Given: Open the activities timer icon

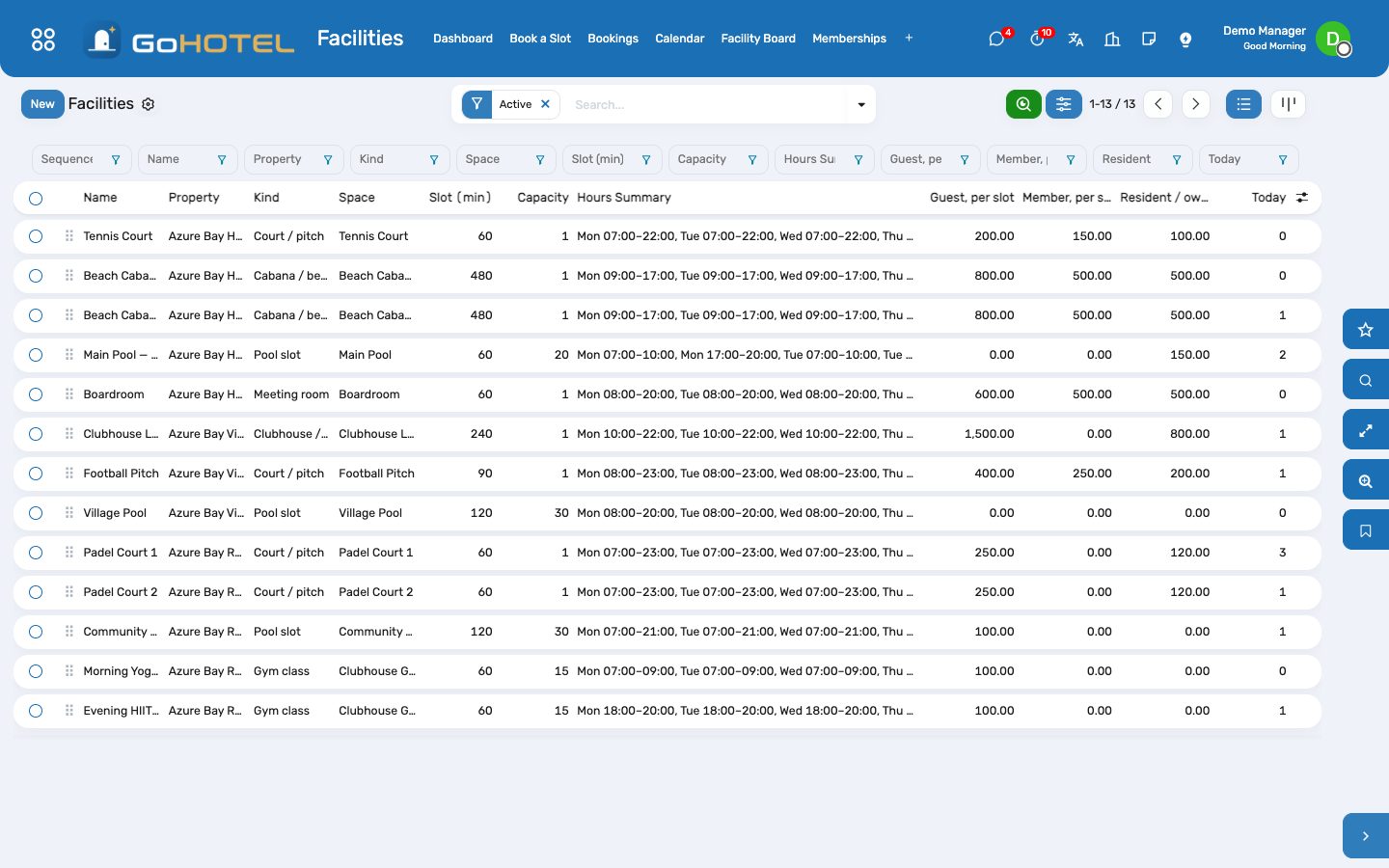Looking at the screenshot, I should click(x=1037, y=39).
